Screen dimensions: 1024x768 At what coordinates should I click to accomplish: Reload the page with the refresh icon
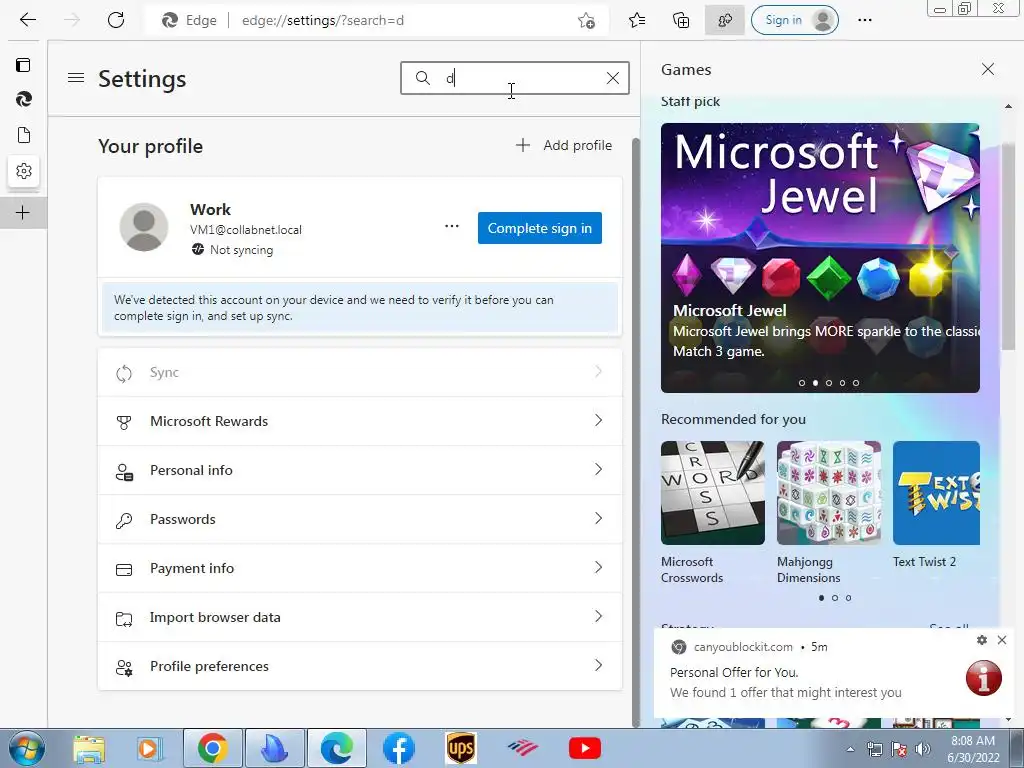click(116, 20)
